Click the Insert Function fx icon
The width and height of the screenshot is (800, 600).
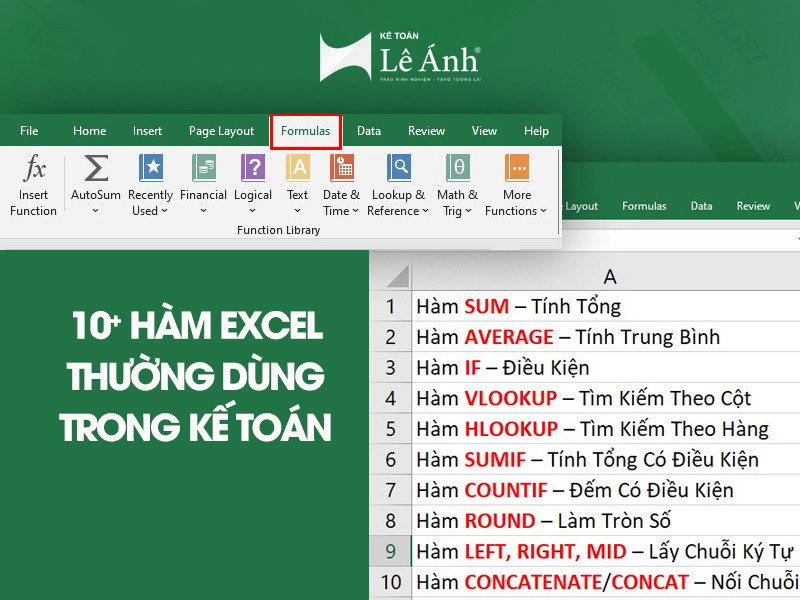34,168
